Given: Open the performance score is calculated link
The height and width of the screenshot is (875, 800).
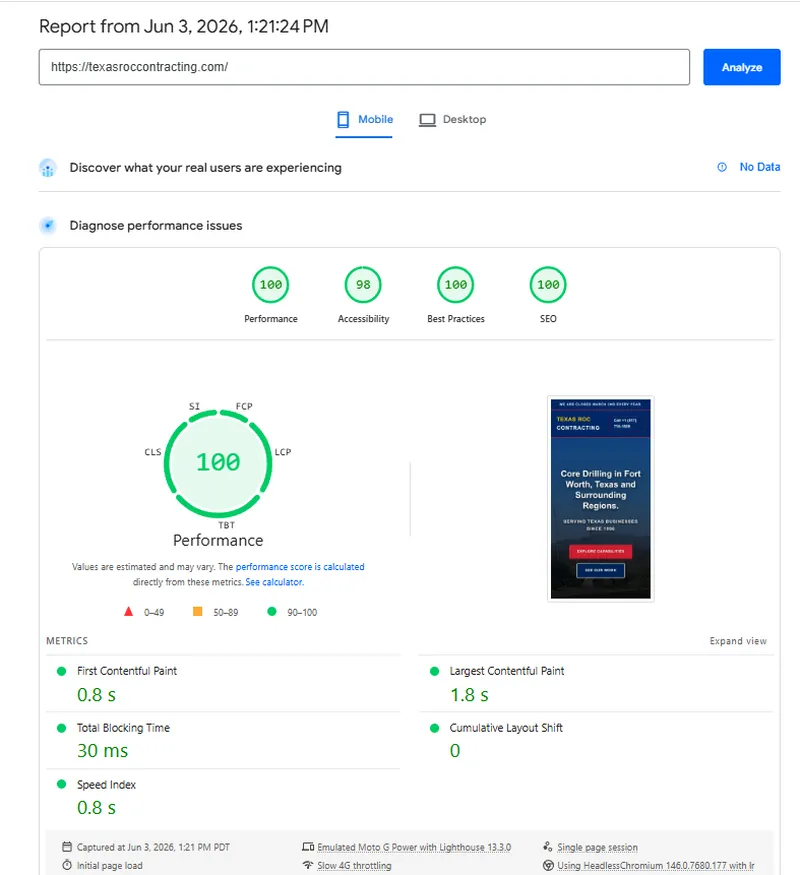Looking at the screenshot, I should pos(300,567).
